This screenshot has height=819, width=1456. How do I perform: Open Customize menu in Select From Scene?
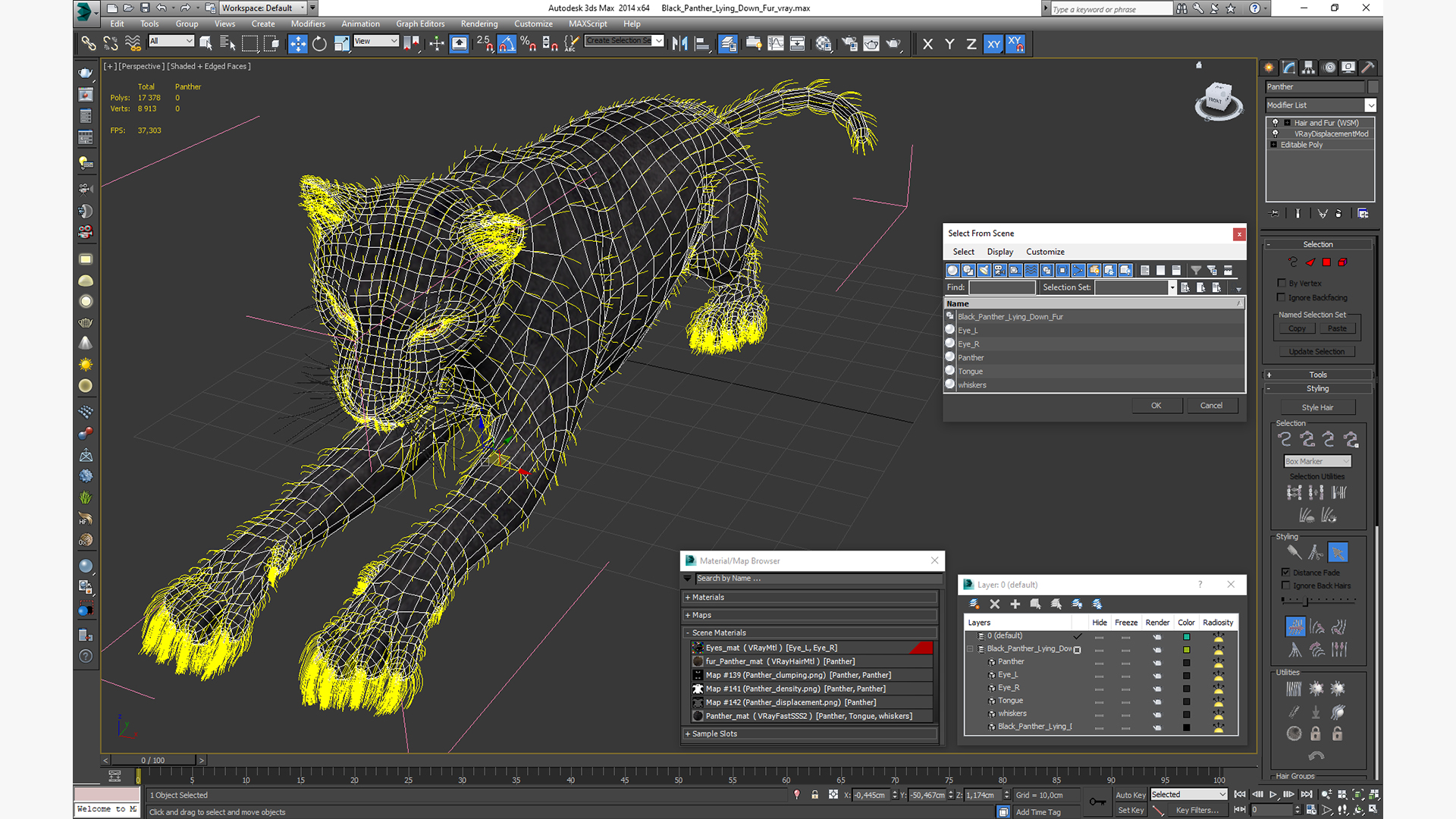point(1045,252)
